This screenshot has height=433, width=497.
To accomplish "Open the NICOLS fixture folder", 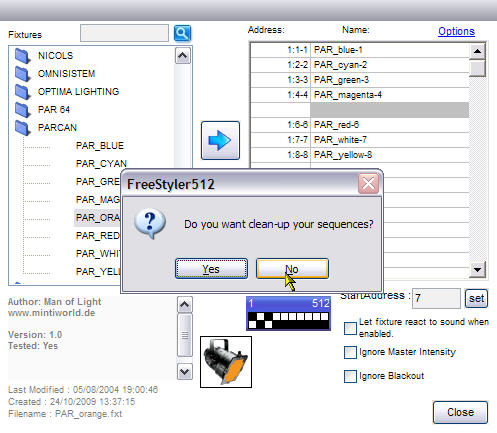I will tap(55, 55).
